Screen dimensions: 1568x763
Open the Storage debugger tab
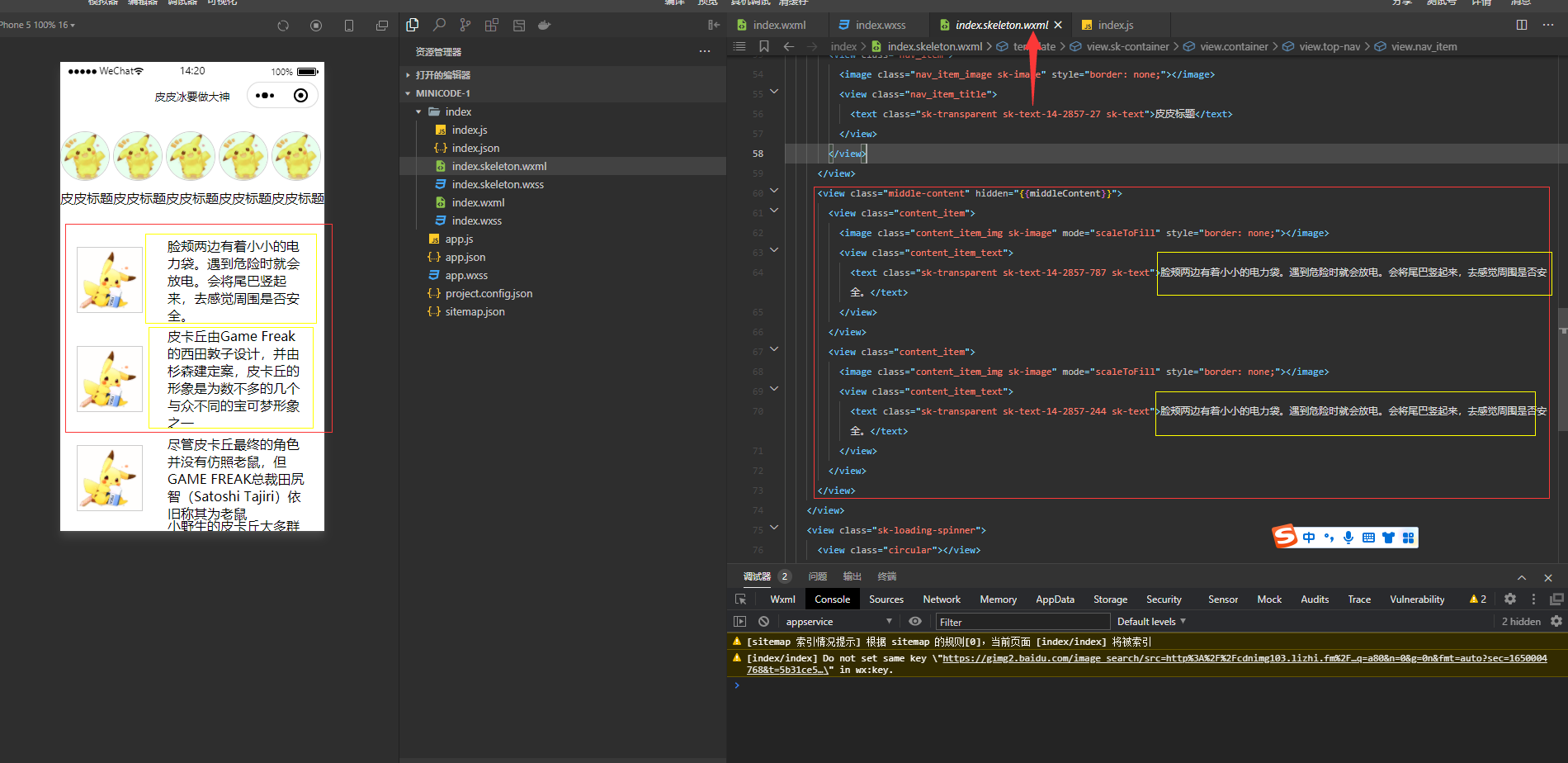1110,599
